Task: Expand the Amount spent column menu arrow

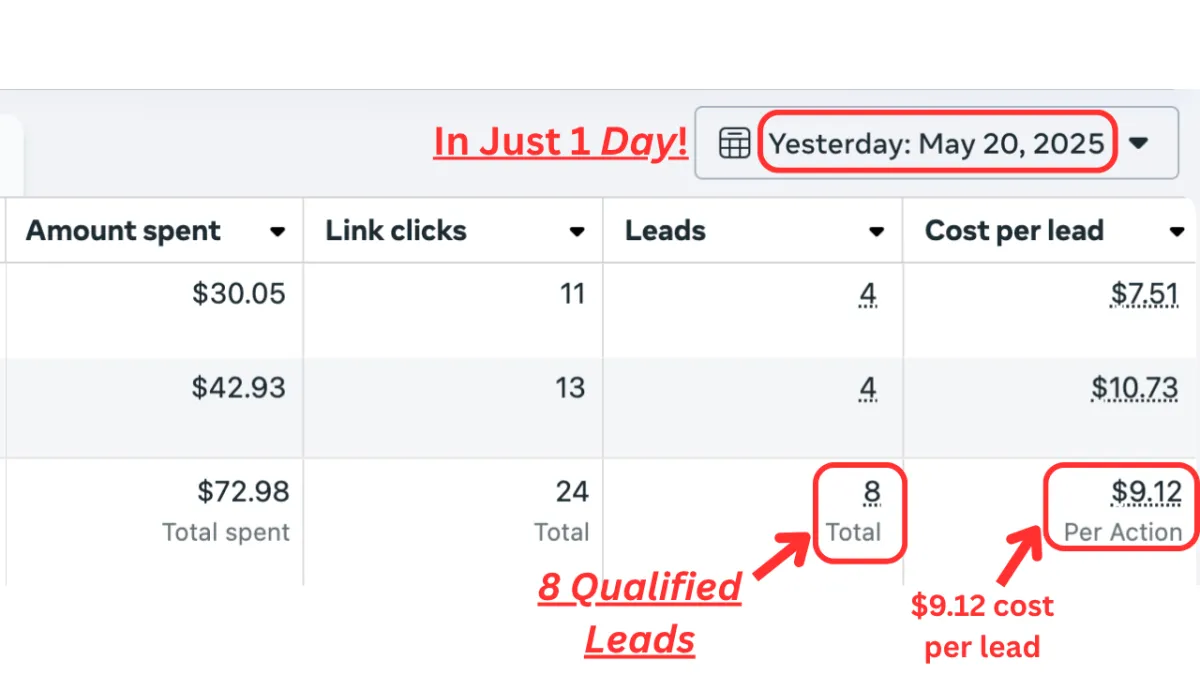Action: [277, 232]
